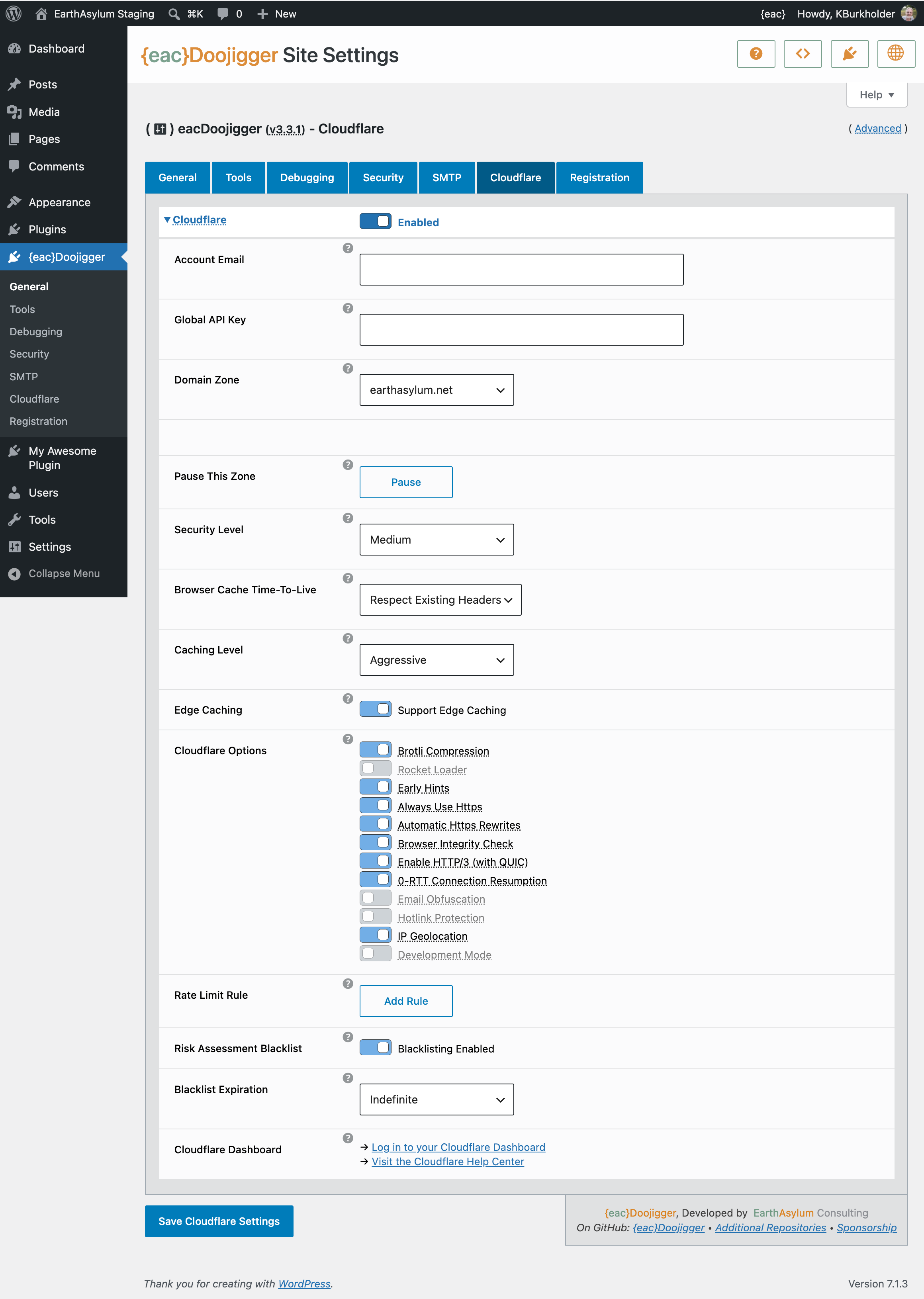The width and height of the screenshot is (924, 1299).
Task: Switch to the Security tab
Action: (384, 178)
